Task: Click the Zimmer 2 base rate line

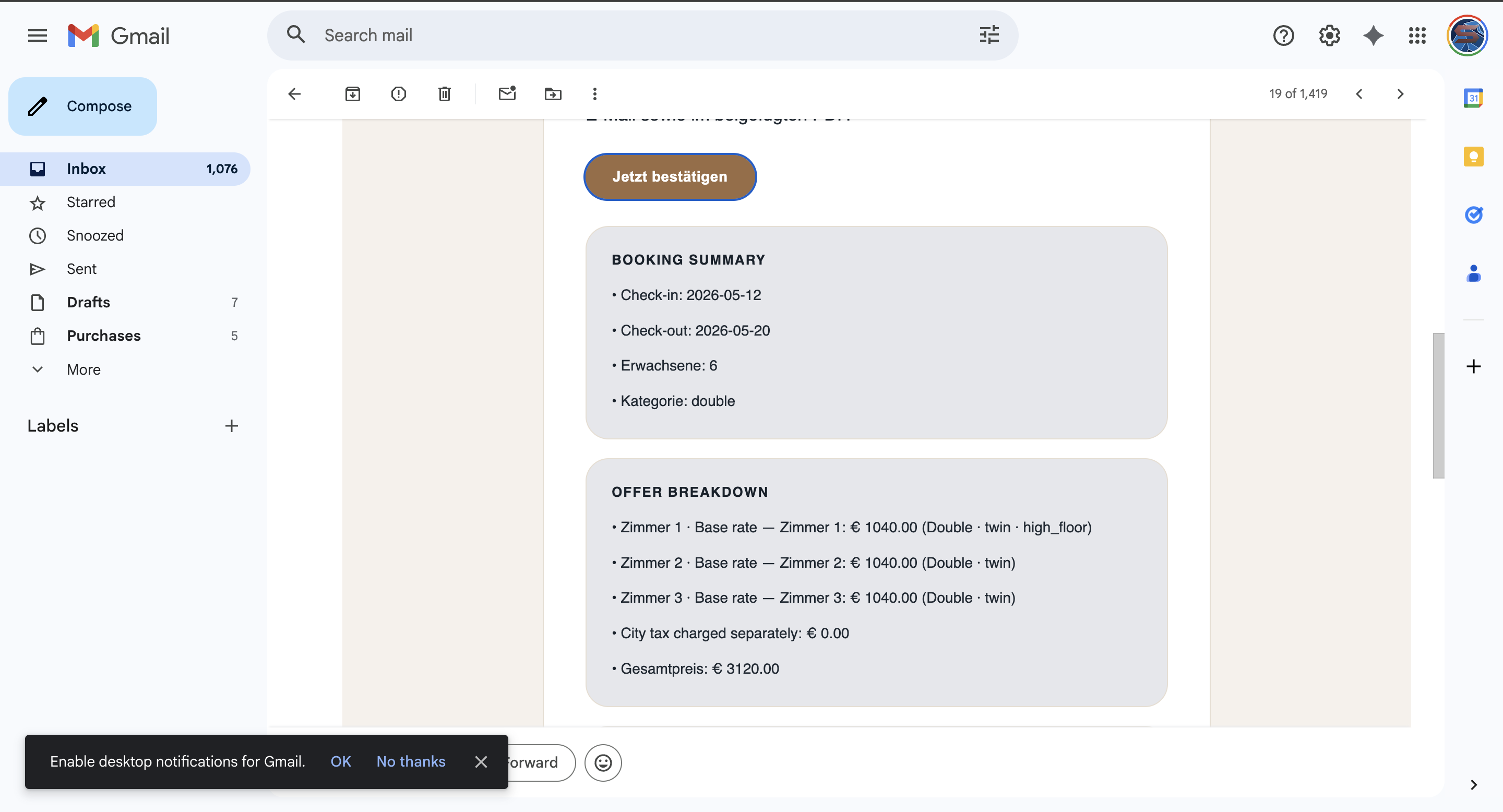Action: point(814,563)
